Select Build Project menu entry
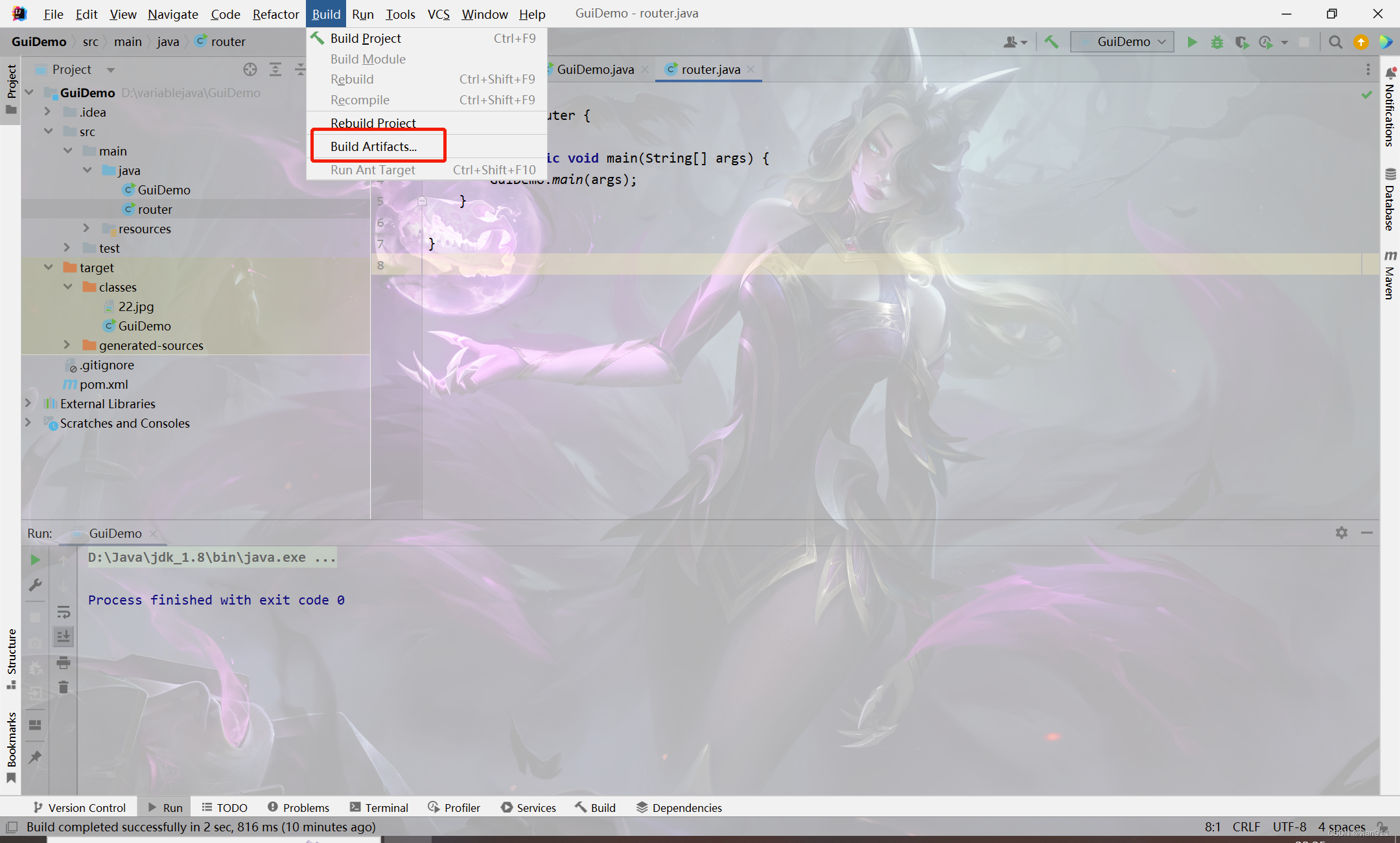The image size is (1400, 843). [426, 38]
